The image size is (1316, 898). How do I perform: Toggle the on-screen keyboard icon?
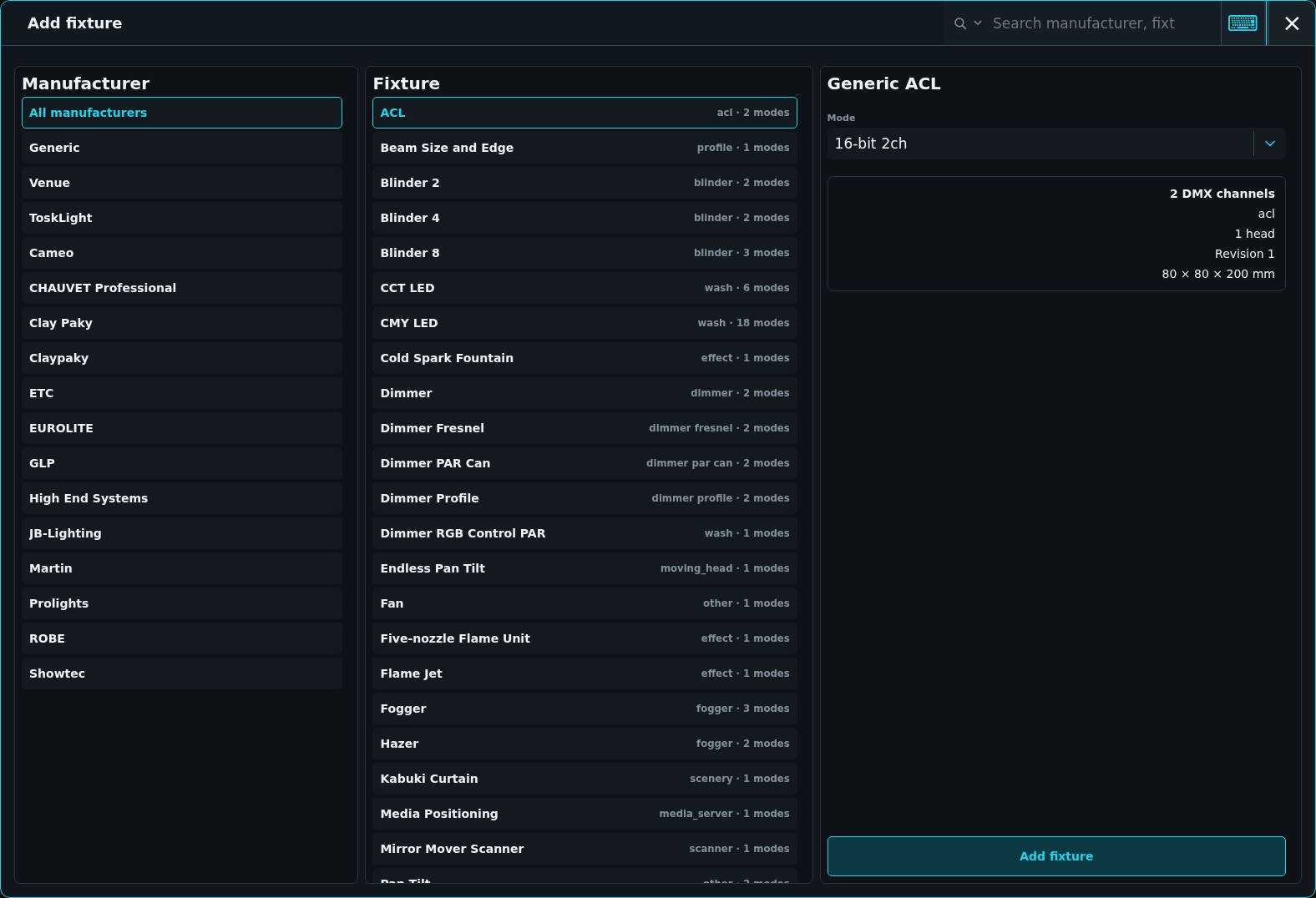[1243, 23]
